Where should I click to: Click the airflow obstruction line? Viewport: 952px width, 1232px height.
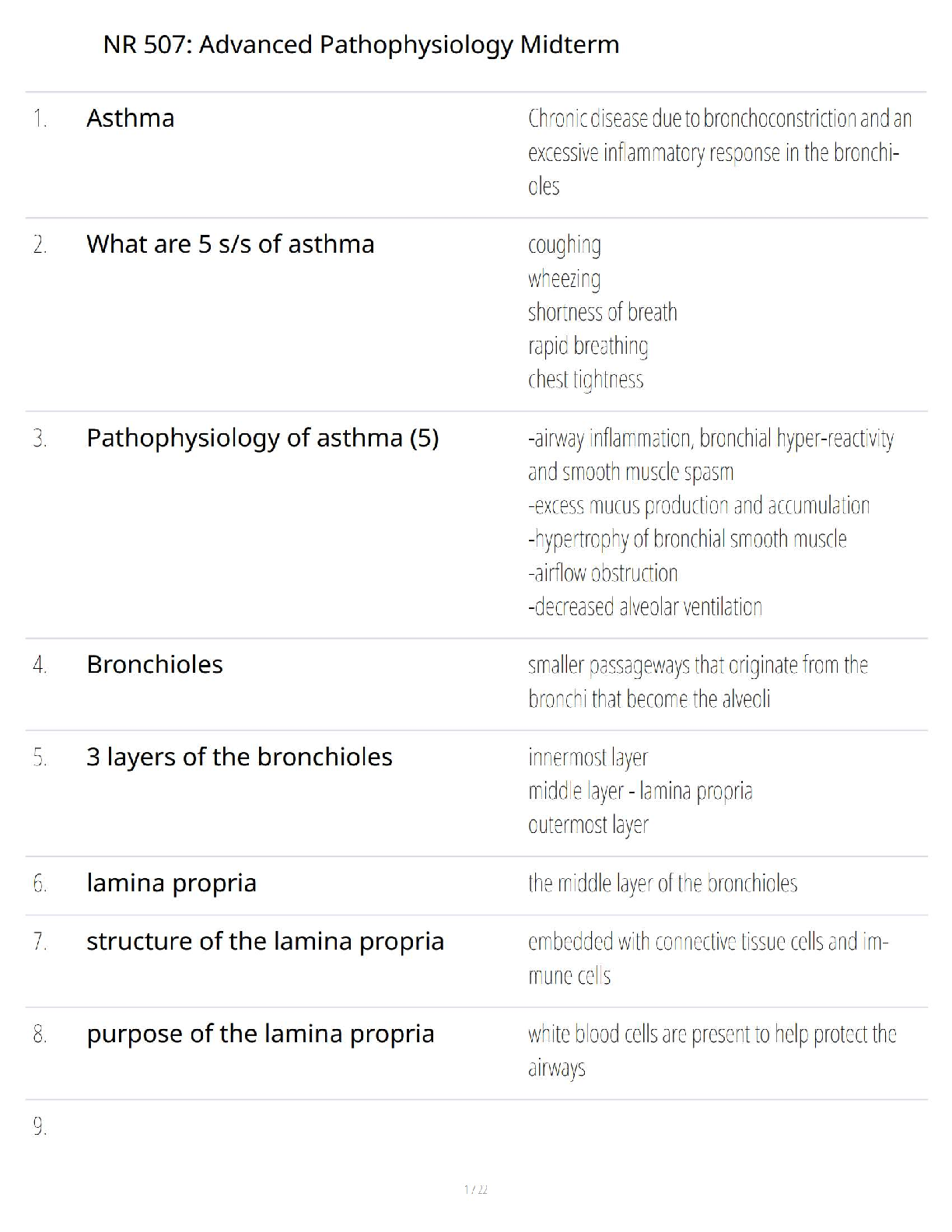click(603, 573)
